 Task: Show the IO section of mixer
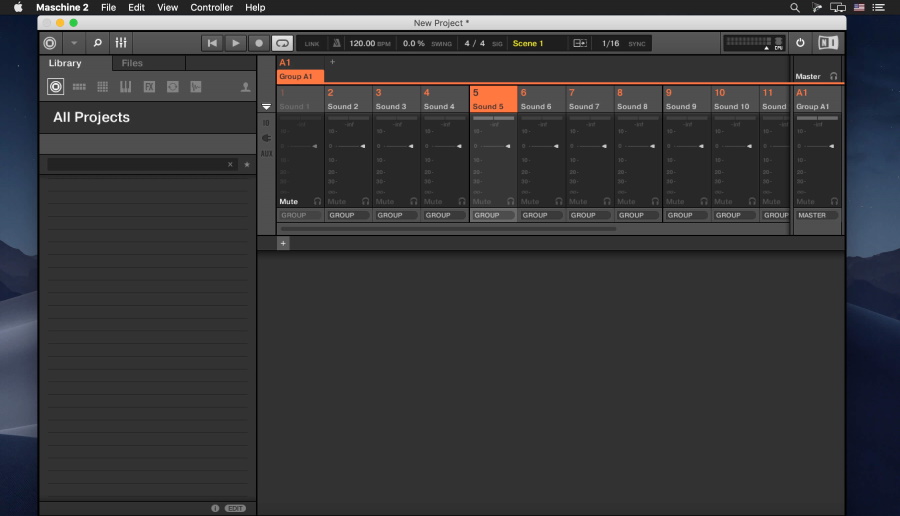click(266, 123)
